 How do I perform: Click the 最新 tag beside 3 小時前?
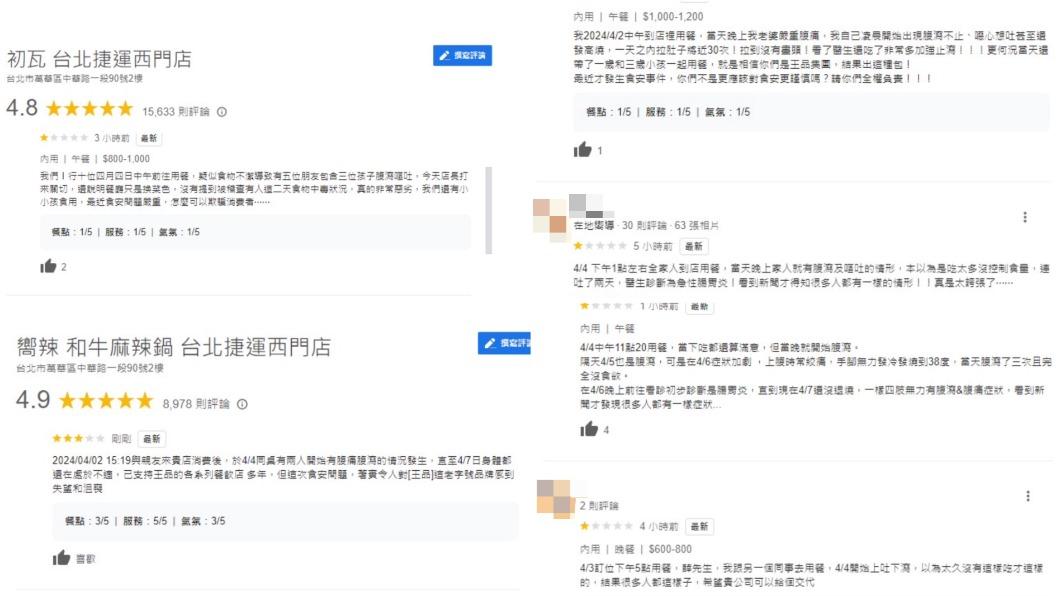pyautogui.click(x=149, y=138)
